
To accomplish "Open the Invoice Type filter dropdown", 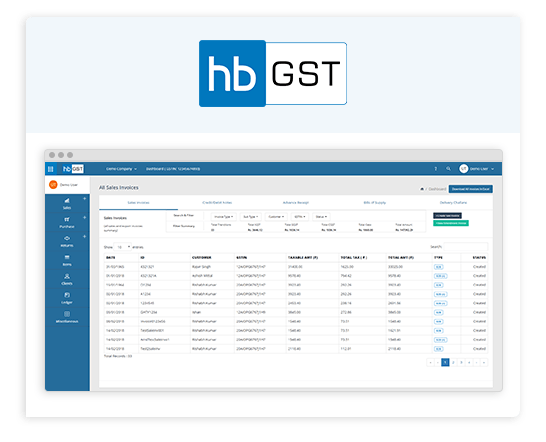I will click(224, 217).
